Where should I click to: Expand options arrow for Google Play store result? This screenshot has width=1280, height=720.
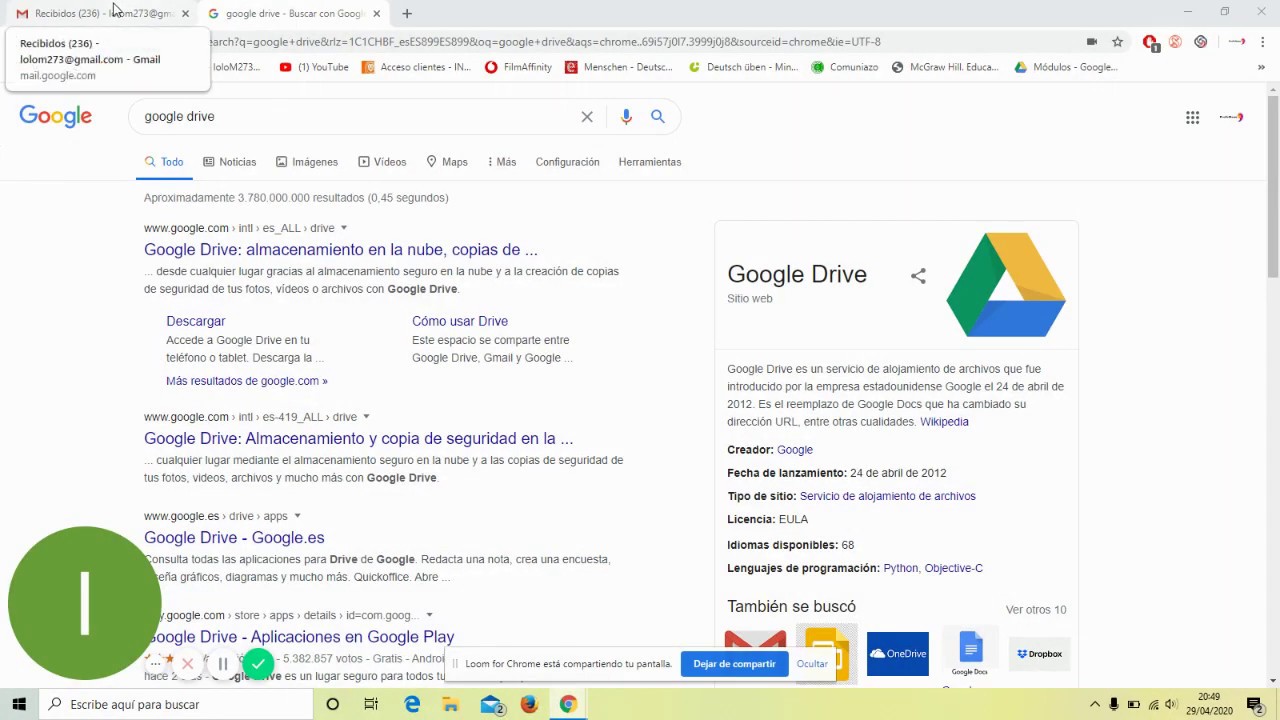[429, 615]
